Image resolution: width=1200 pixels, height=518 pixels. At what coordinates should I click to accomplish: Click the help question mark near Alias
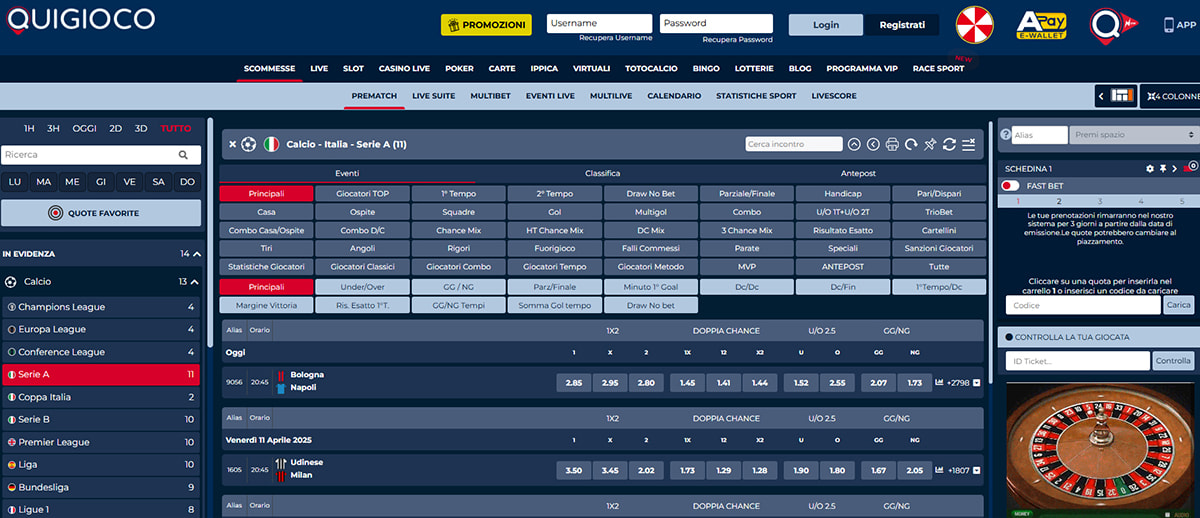tap(1005, 134)
